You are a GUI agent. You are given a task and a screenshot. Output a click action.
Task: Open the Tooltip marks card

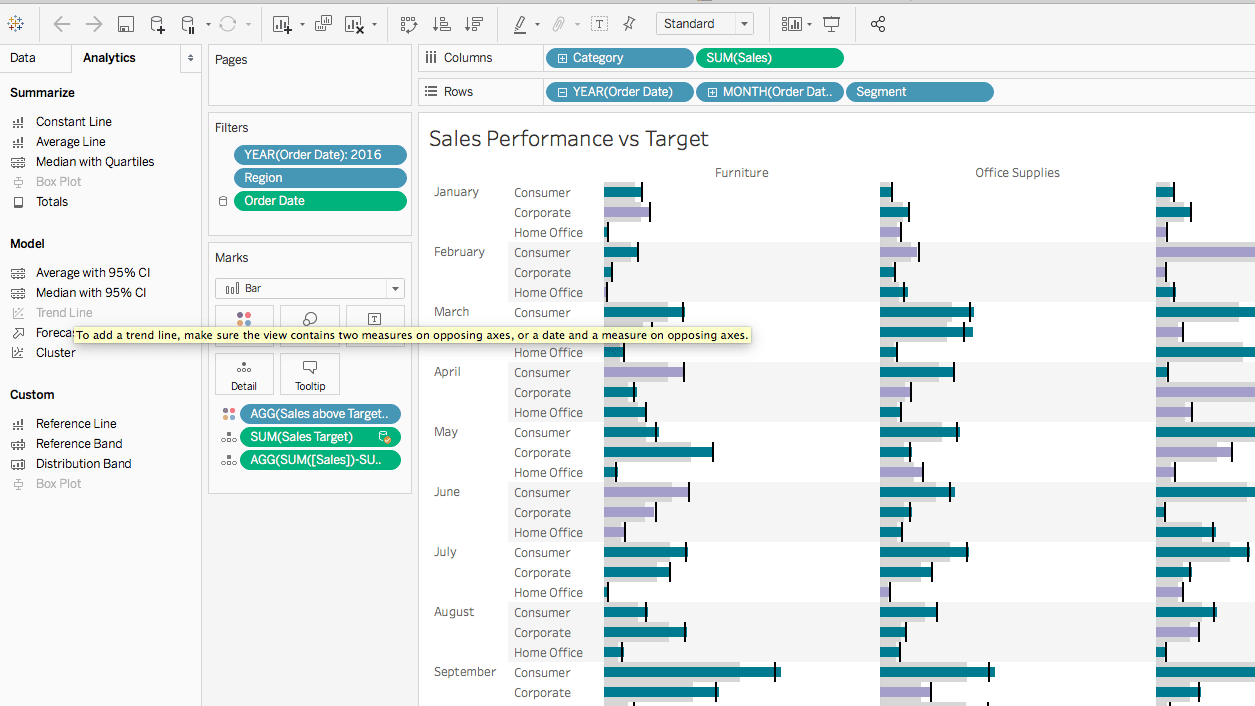[x=310, y=374]
